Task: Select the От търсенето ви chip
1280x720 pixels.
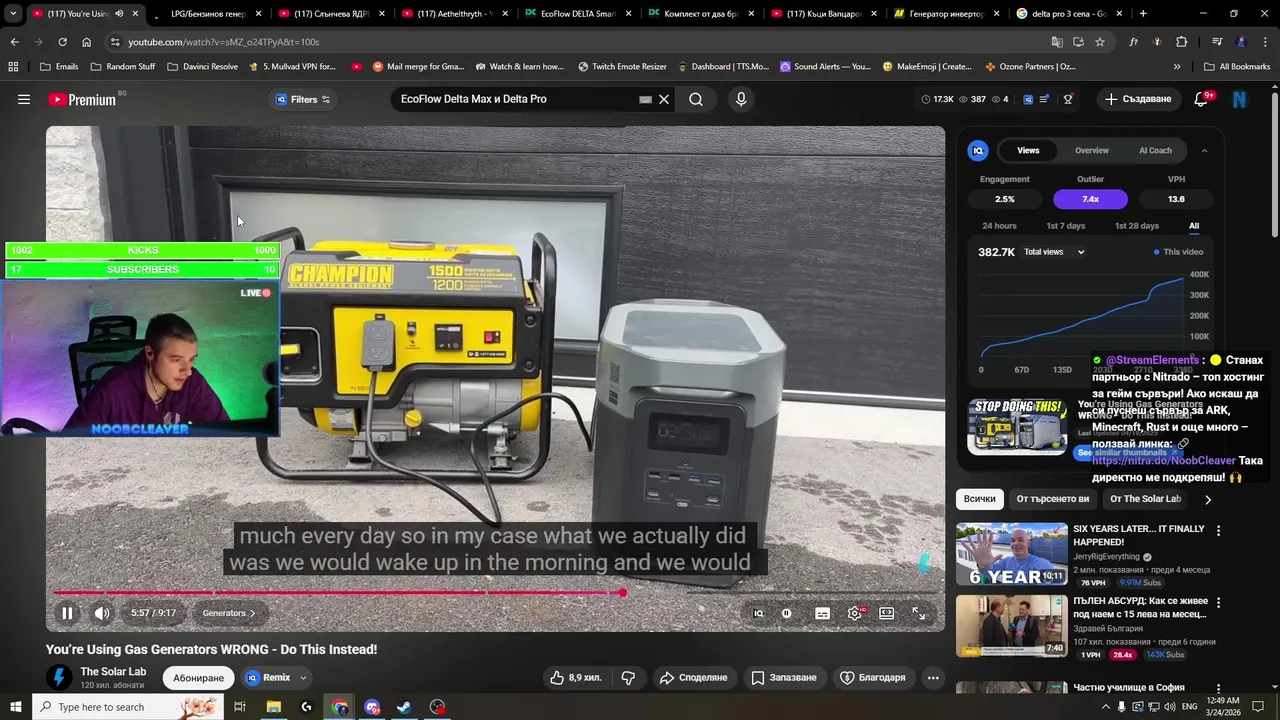Action: (x=1052, y=499)
